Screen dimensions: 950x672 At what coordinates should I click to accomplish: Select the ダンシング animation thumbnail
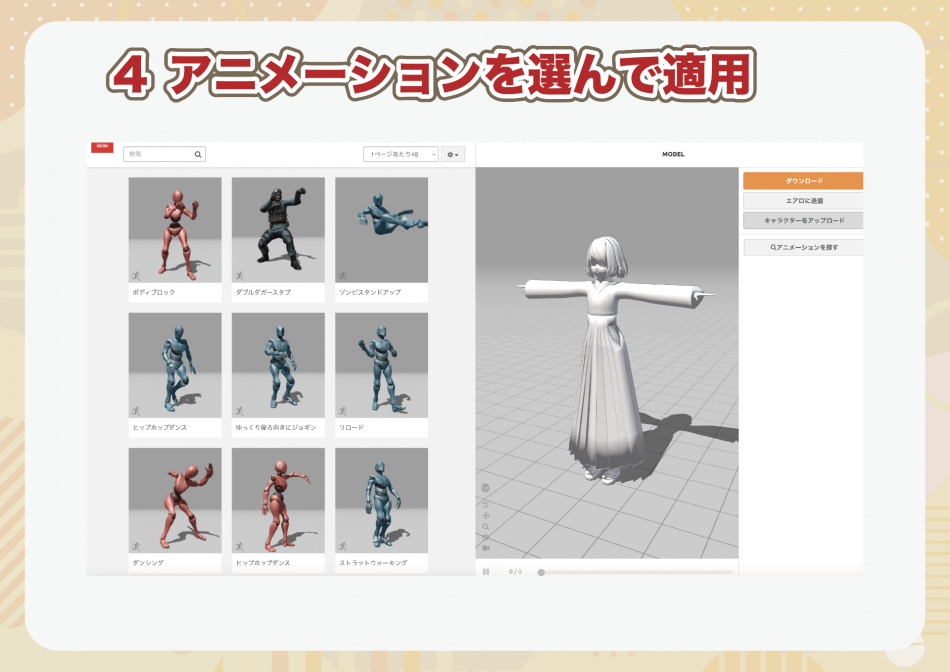(175, 500)
